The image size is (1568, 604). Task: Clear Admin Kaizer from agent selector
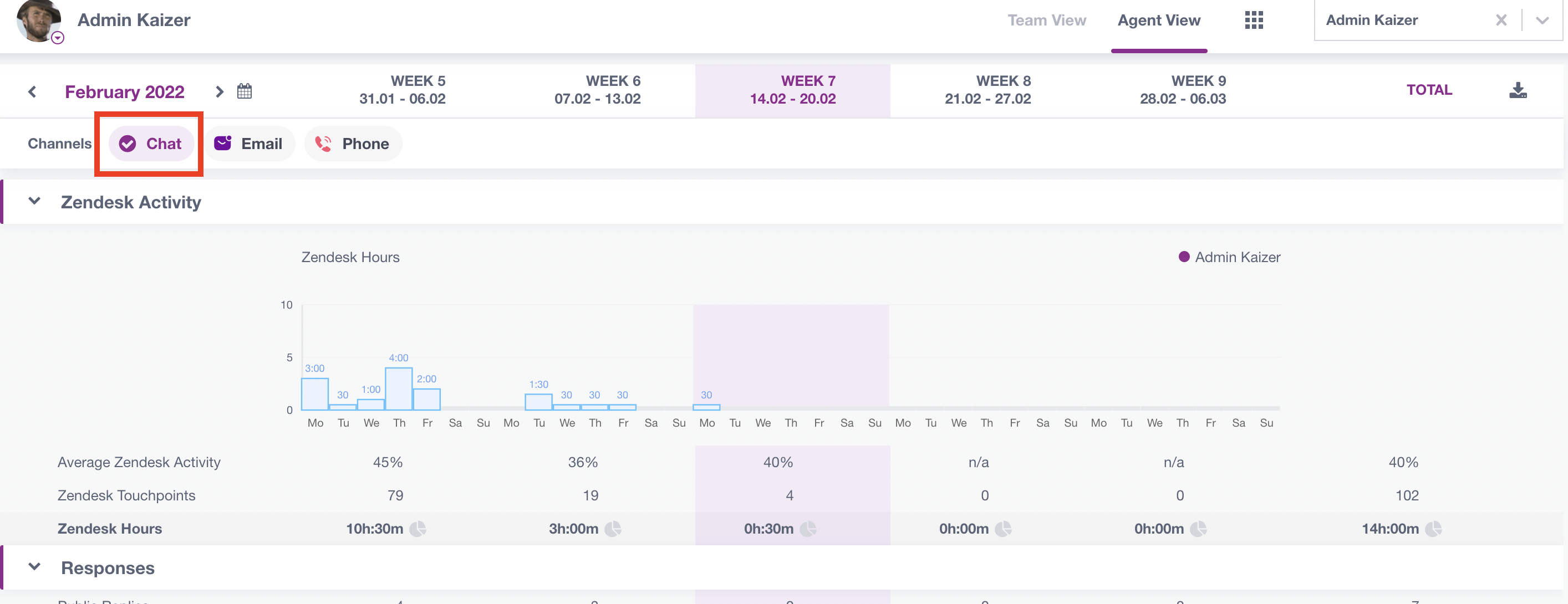(x=1501, y=20)
